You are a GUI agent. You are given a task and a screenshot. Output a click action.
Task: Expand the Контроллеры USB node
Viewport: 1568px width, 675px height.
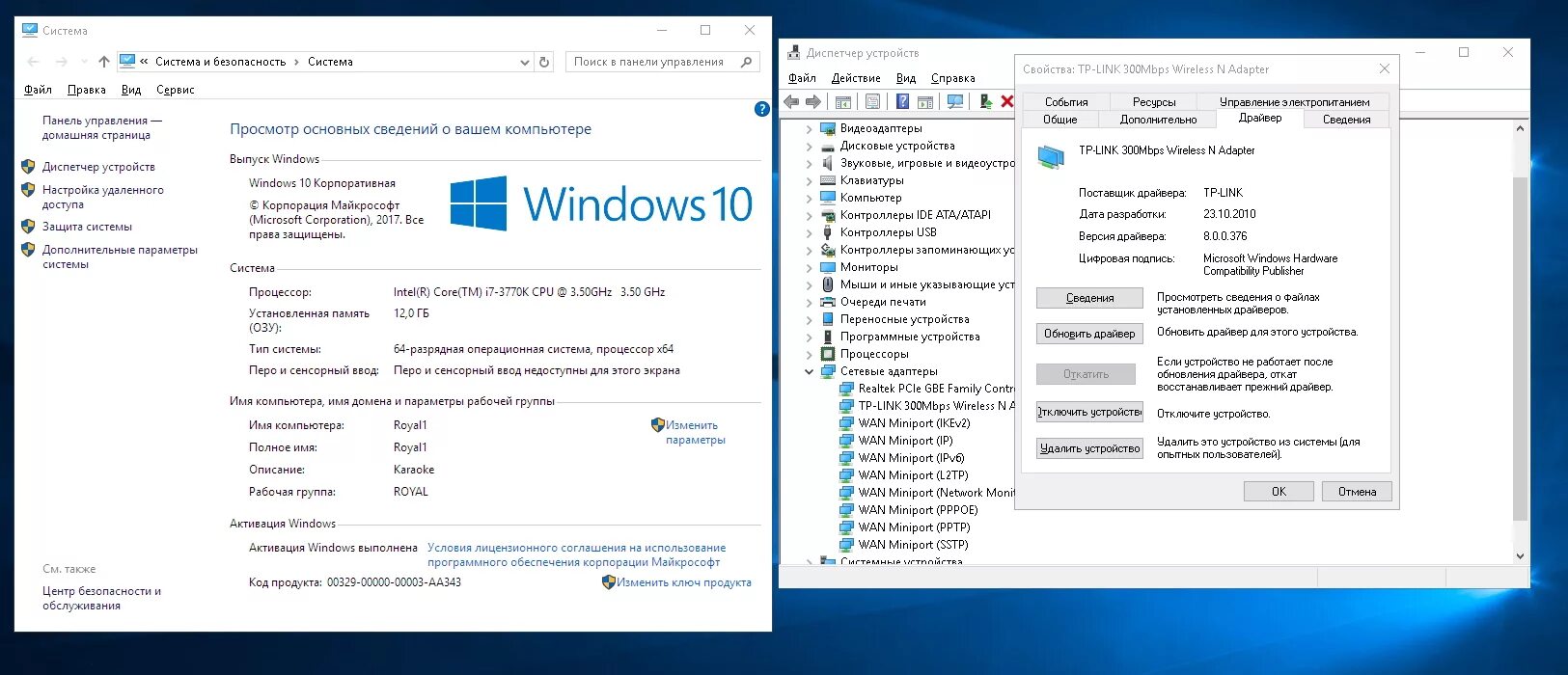(809, 232)
